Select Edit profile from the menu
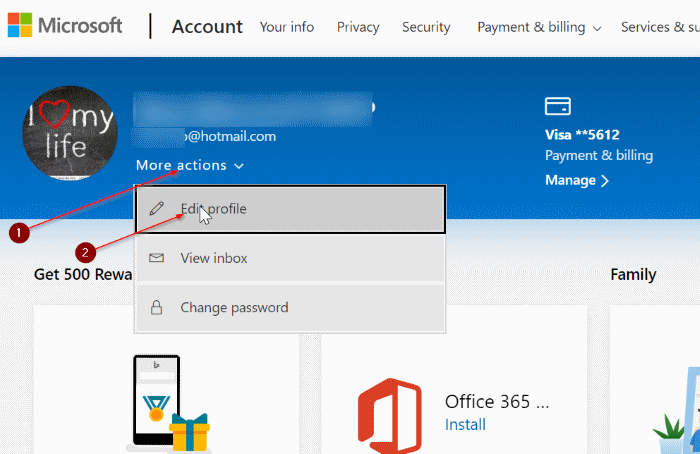700x454 pixels. (290, 209)
